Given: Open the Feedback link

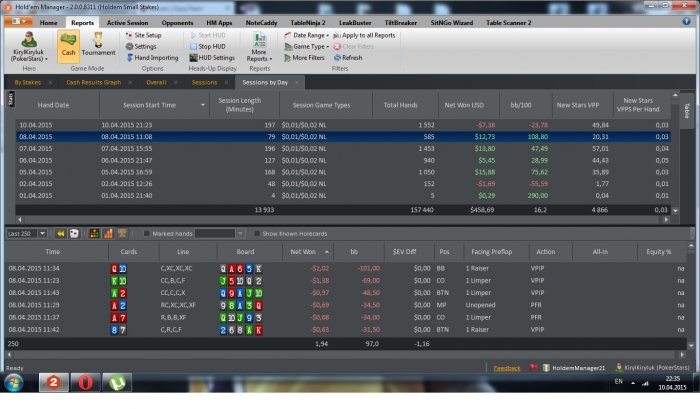Looking at the screenshot, I should 507,368.
